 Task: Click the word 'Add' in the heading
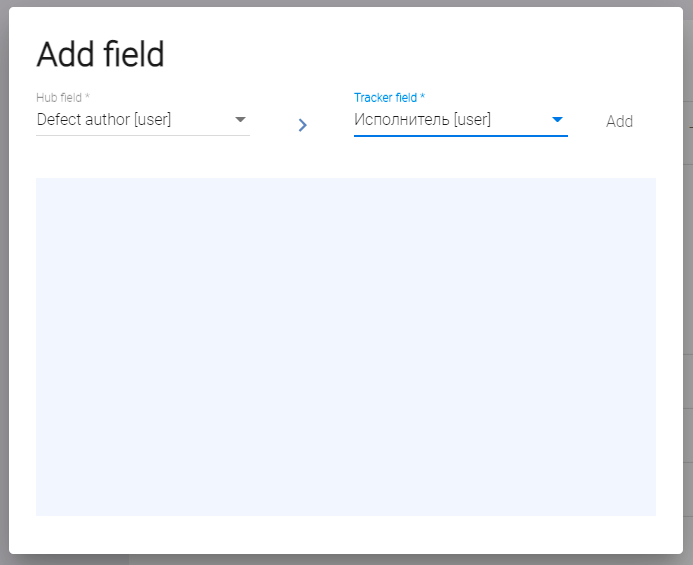click(x=66, y=55)
